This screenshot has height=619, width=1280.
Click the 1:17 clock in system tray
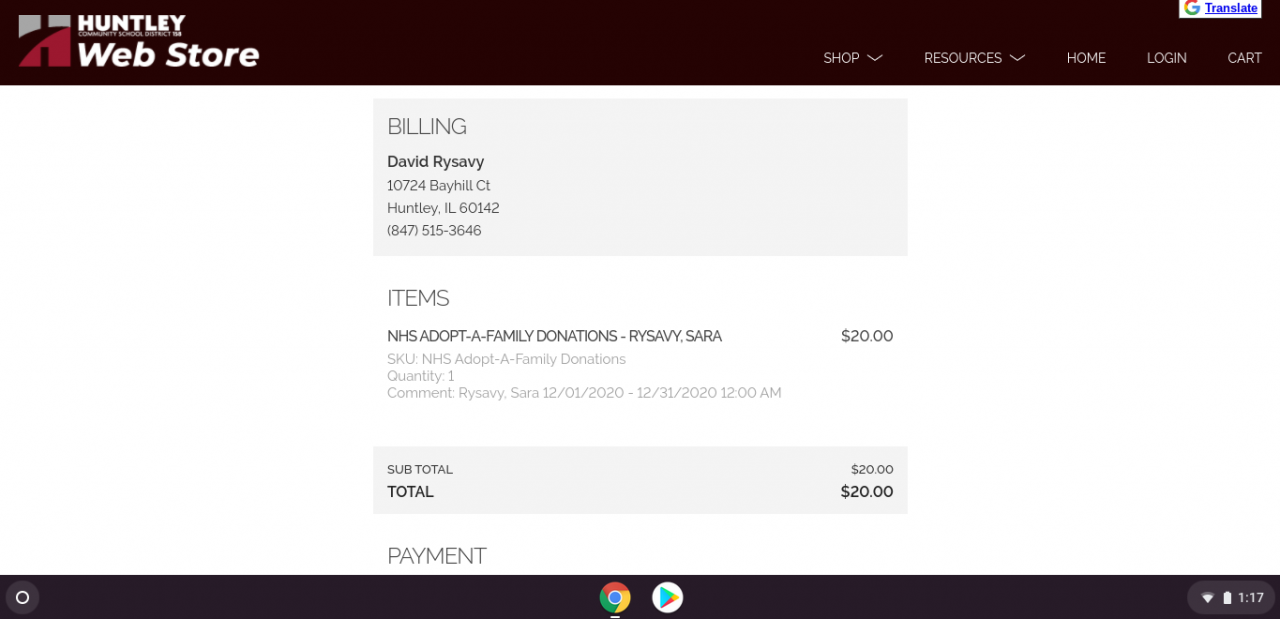pos(1251,598)
